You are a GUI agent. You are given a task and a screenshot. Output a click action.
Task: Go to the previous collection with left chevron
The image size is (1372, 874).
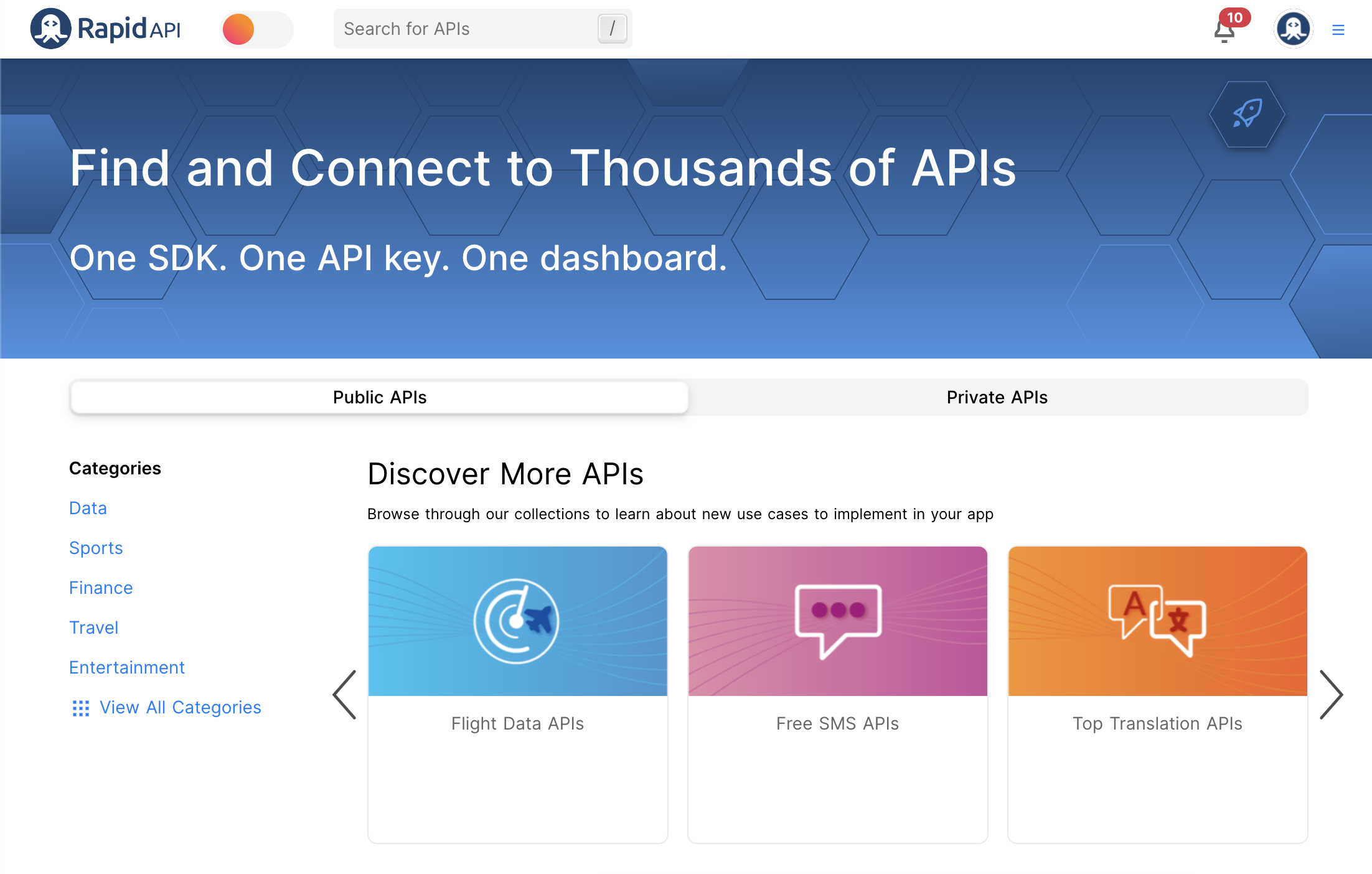(x=345, y=694)
